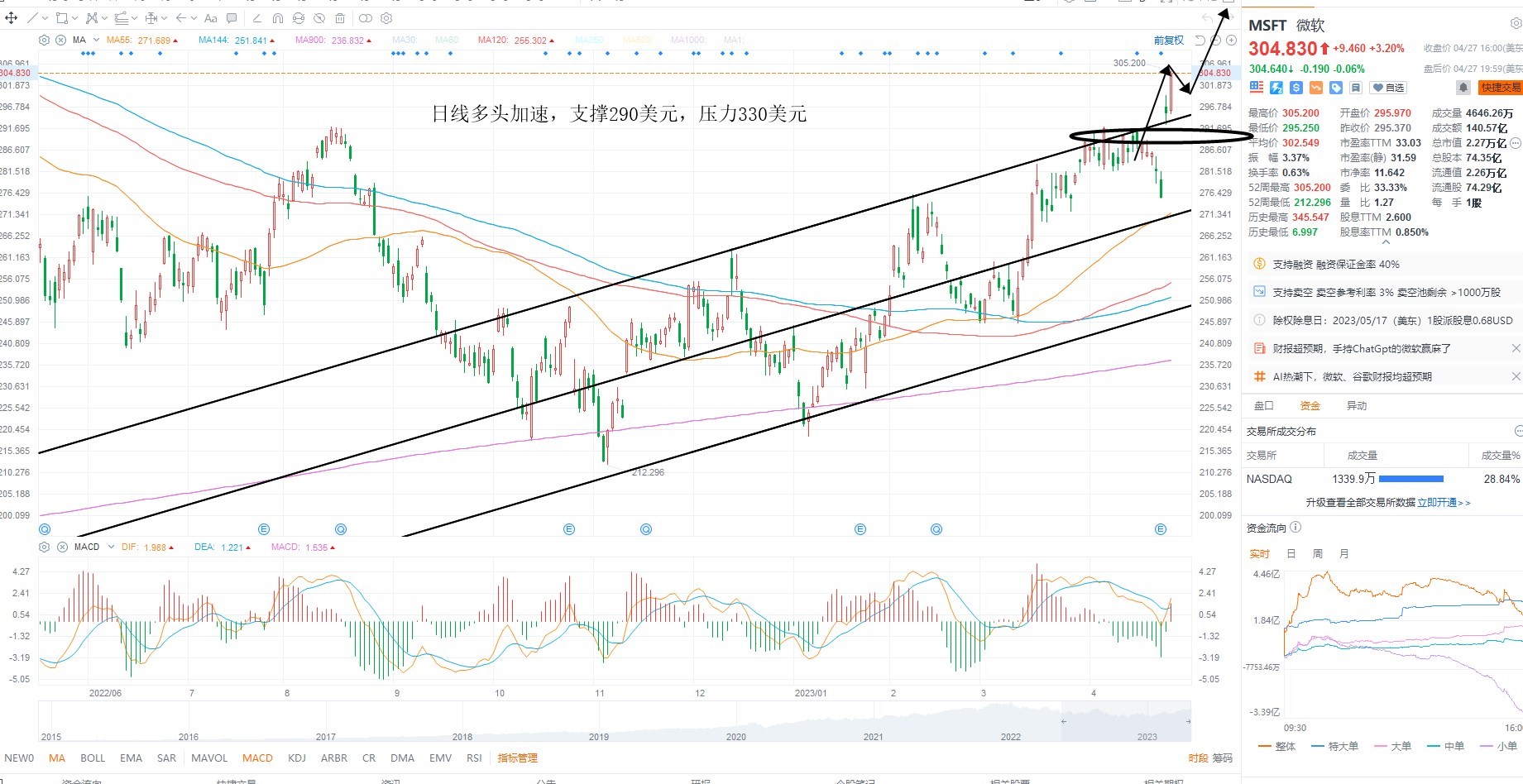Click the trash icon to delete drawings
The image size is (1523, 784).
[x=340, y=17]
